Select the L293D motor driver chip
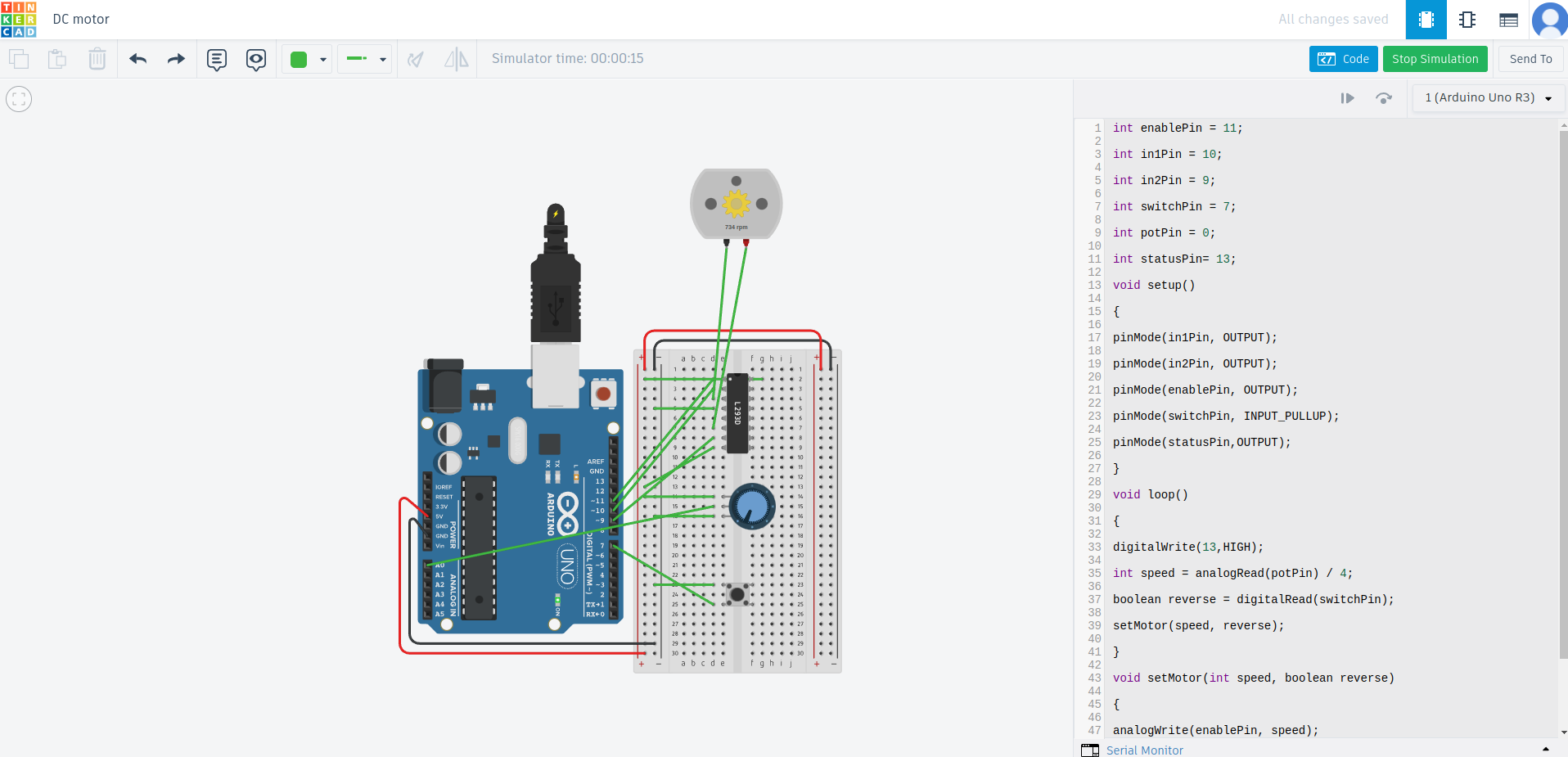 point(737,413)
